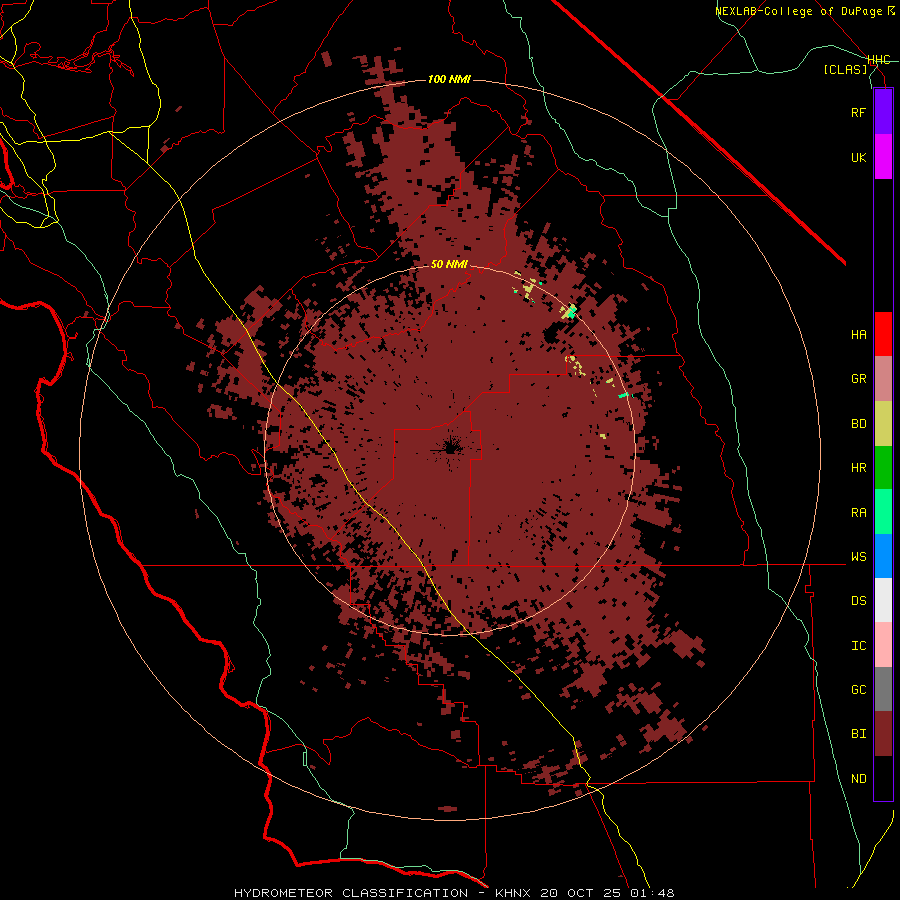
Task: Click the BI maroon legend swatch
Action: 883,734
